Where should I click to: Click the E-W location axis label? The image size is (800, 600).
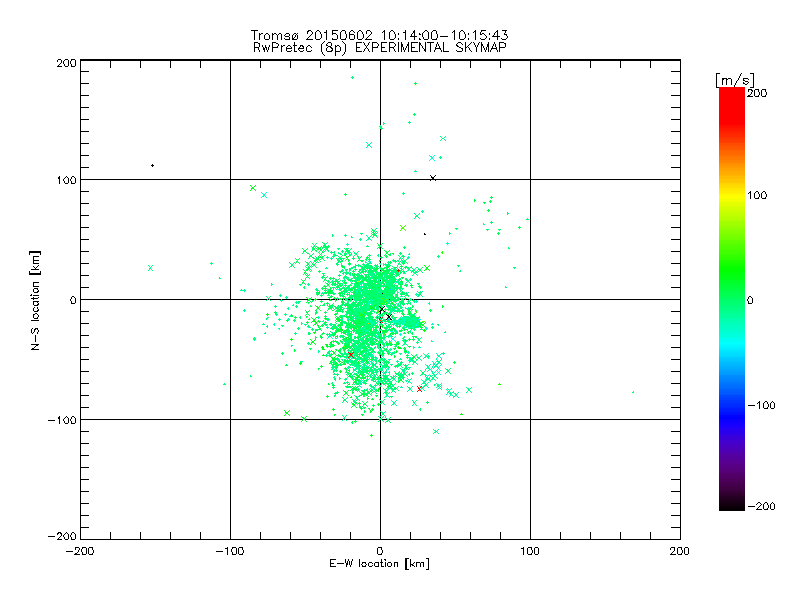pyautogui.click(x=379, y=564)
